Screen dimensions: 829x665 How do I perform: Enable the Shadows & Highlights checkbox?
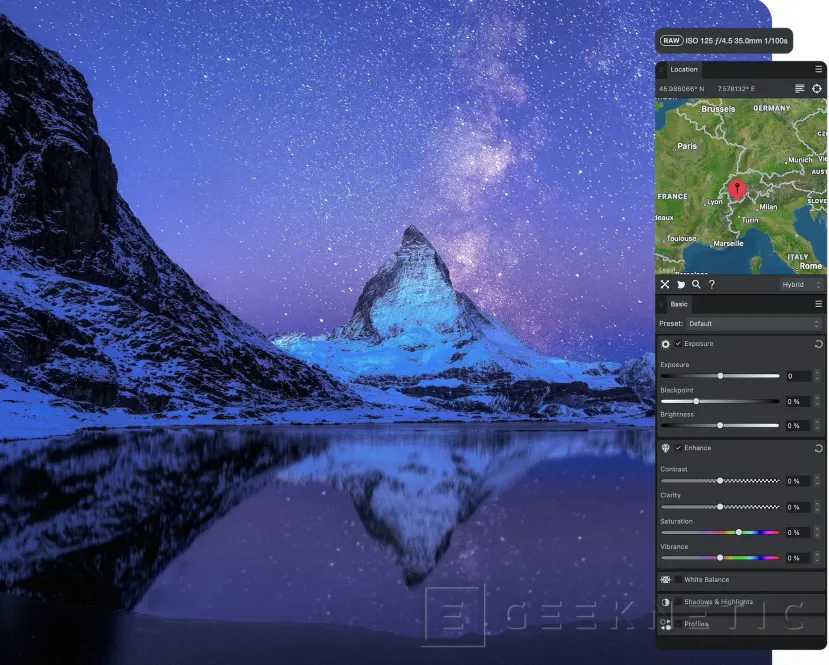[678, 602]
